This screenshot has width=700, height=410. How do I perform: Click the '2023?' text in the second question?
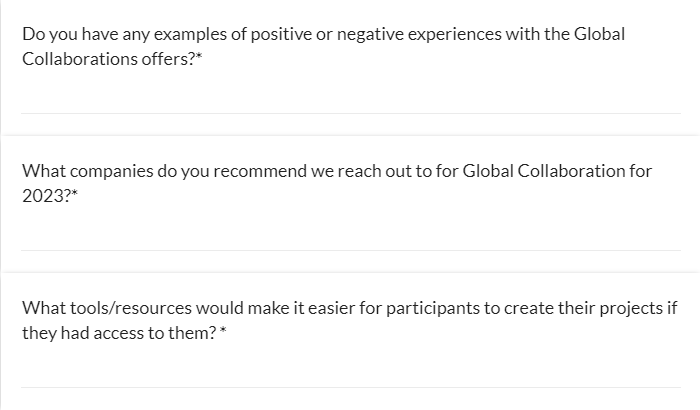[44, 195]
